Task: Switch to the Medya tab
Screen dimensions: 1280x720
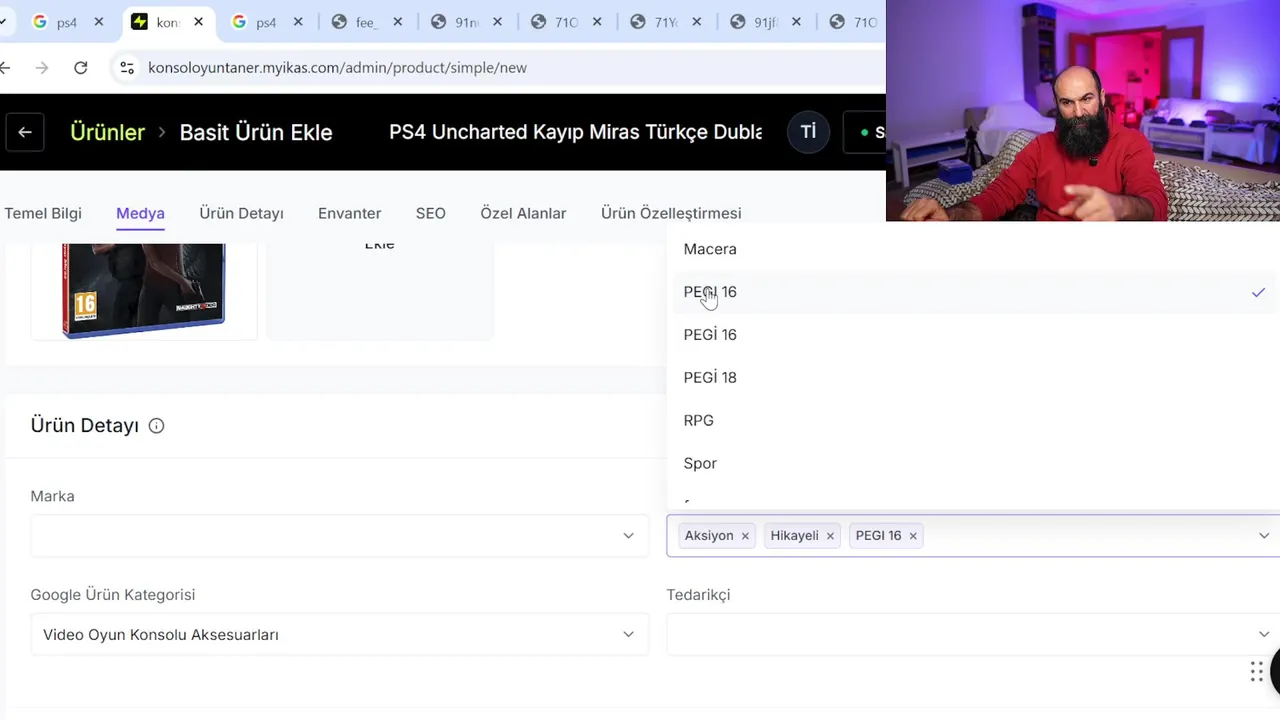Action: (x=140, y=213)
